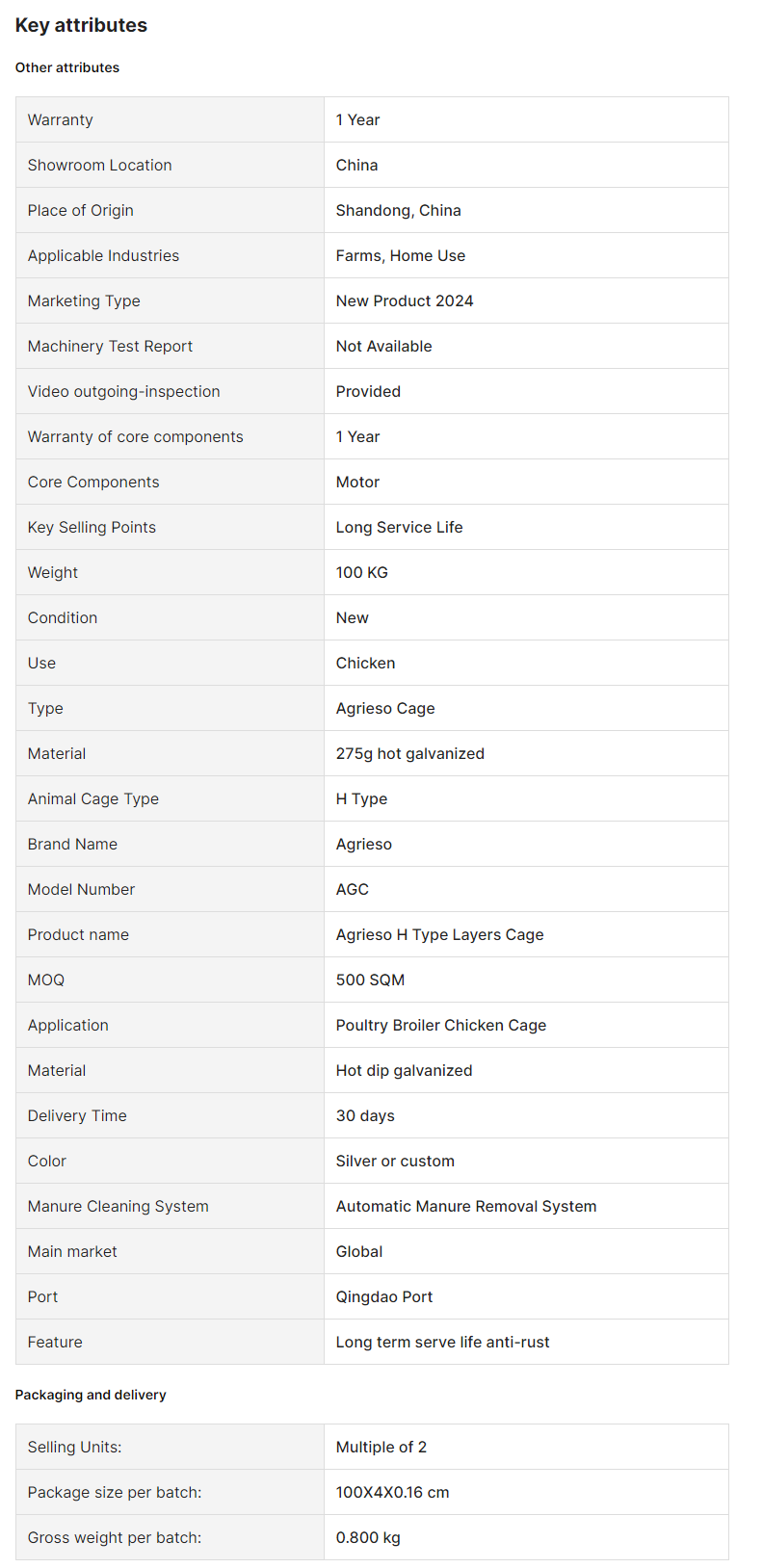The width and height of the screenshot is (763, 1568).
Task: Click the Key attributes heading
Action: pyautogui.click(x=81, y=25)
